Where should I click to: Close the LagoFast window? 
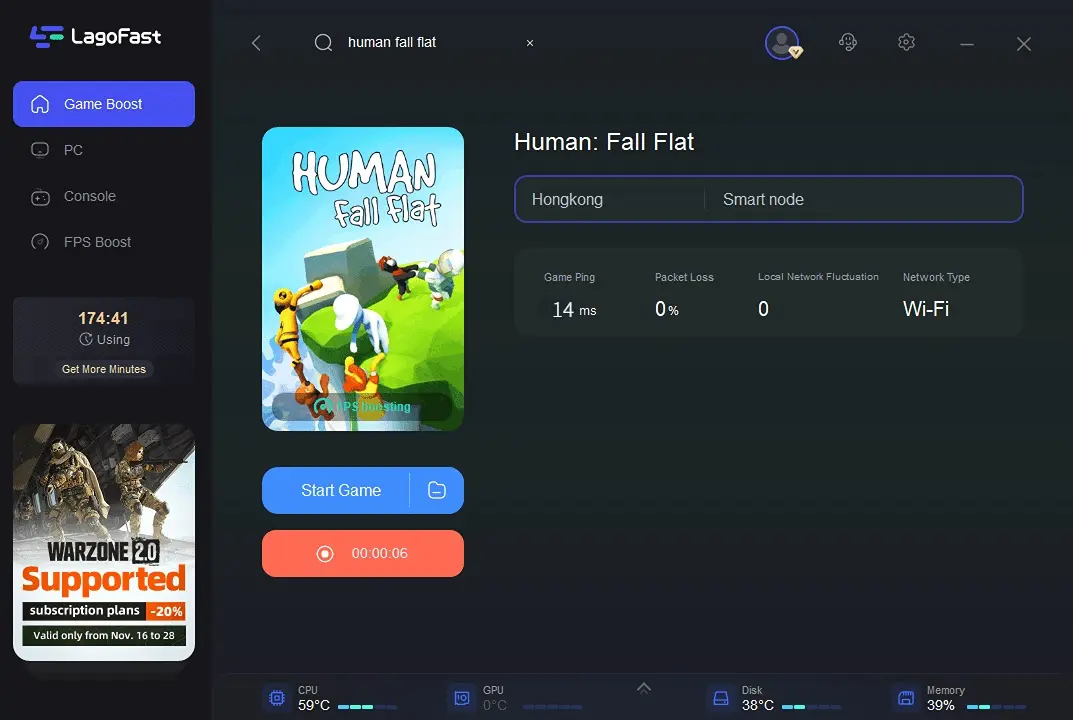(x=1024, y=44)
